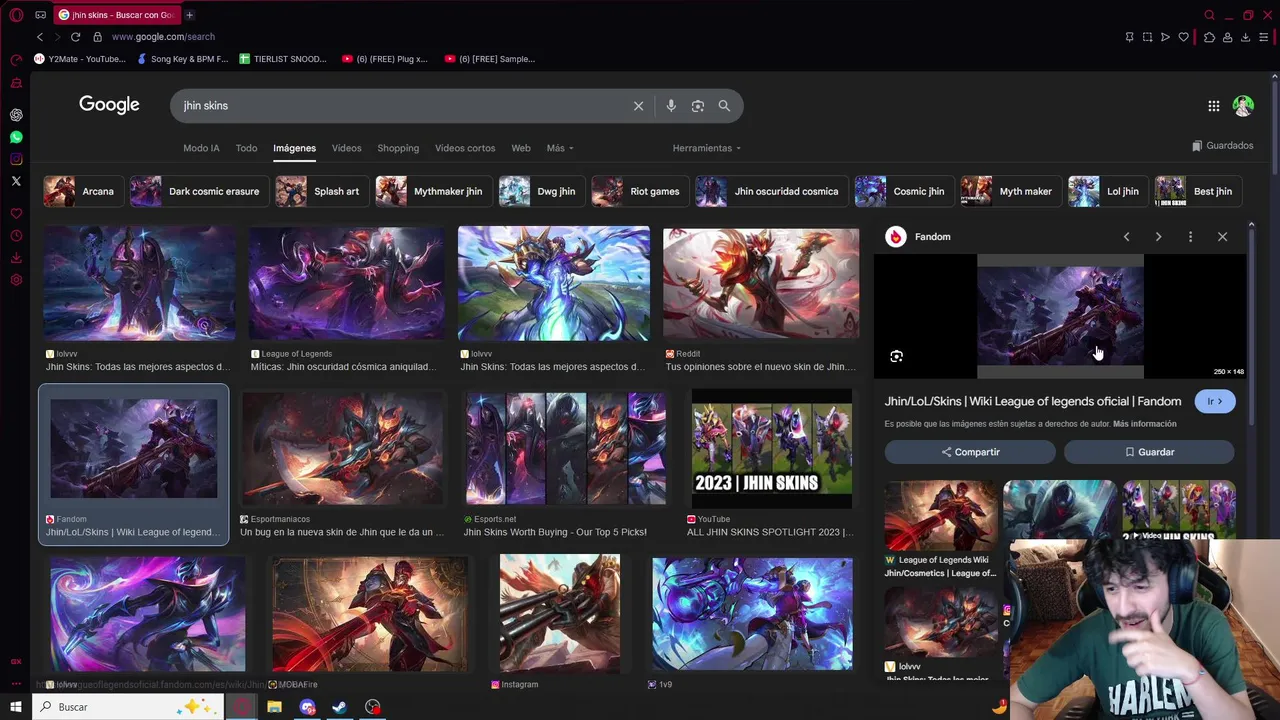
Task: Open the Opera GX main menu logo
Action: [x=16, y=15]
